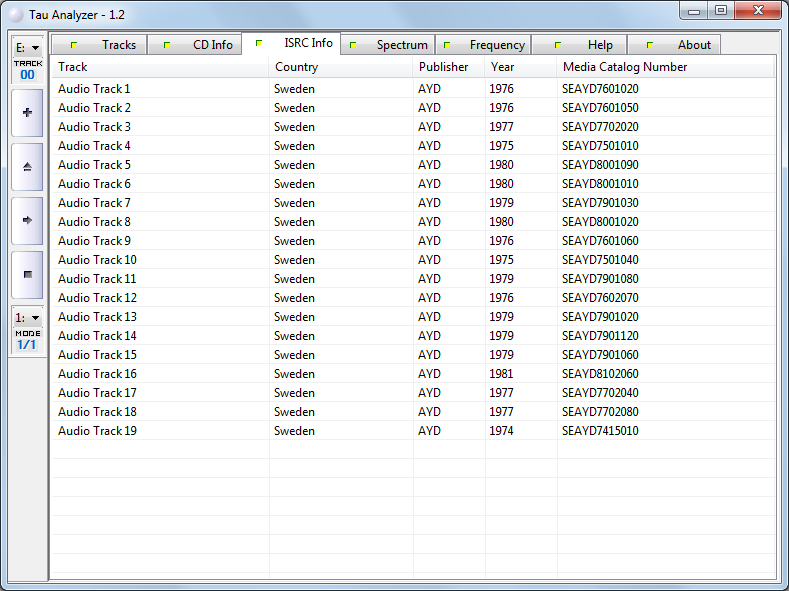Show the Frequency tab
Viewport: 789px width, 591px height.
pos(484,45)
